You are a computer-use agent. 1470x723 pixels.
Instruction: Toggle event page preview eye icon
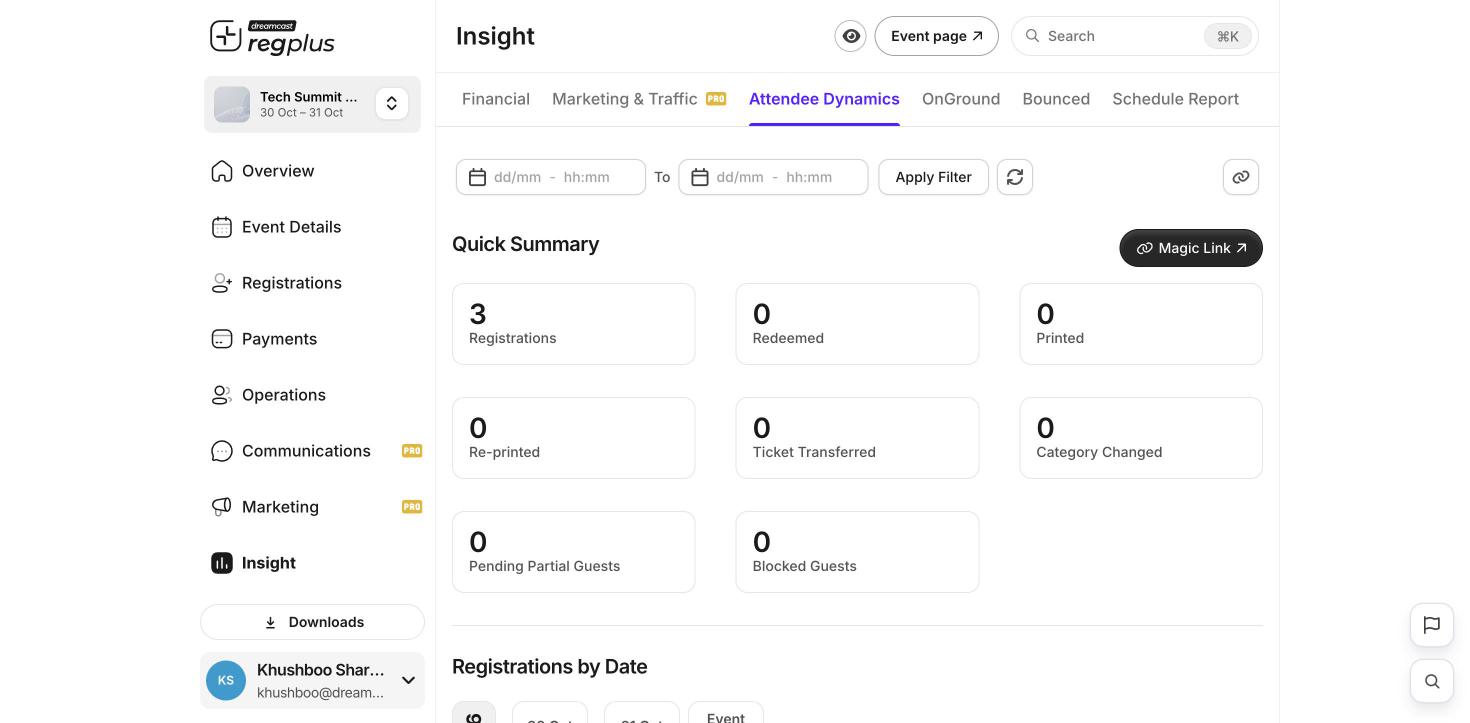(x=851, y=36)
